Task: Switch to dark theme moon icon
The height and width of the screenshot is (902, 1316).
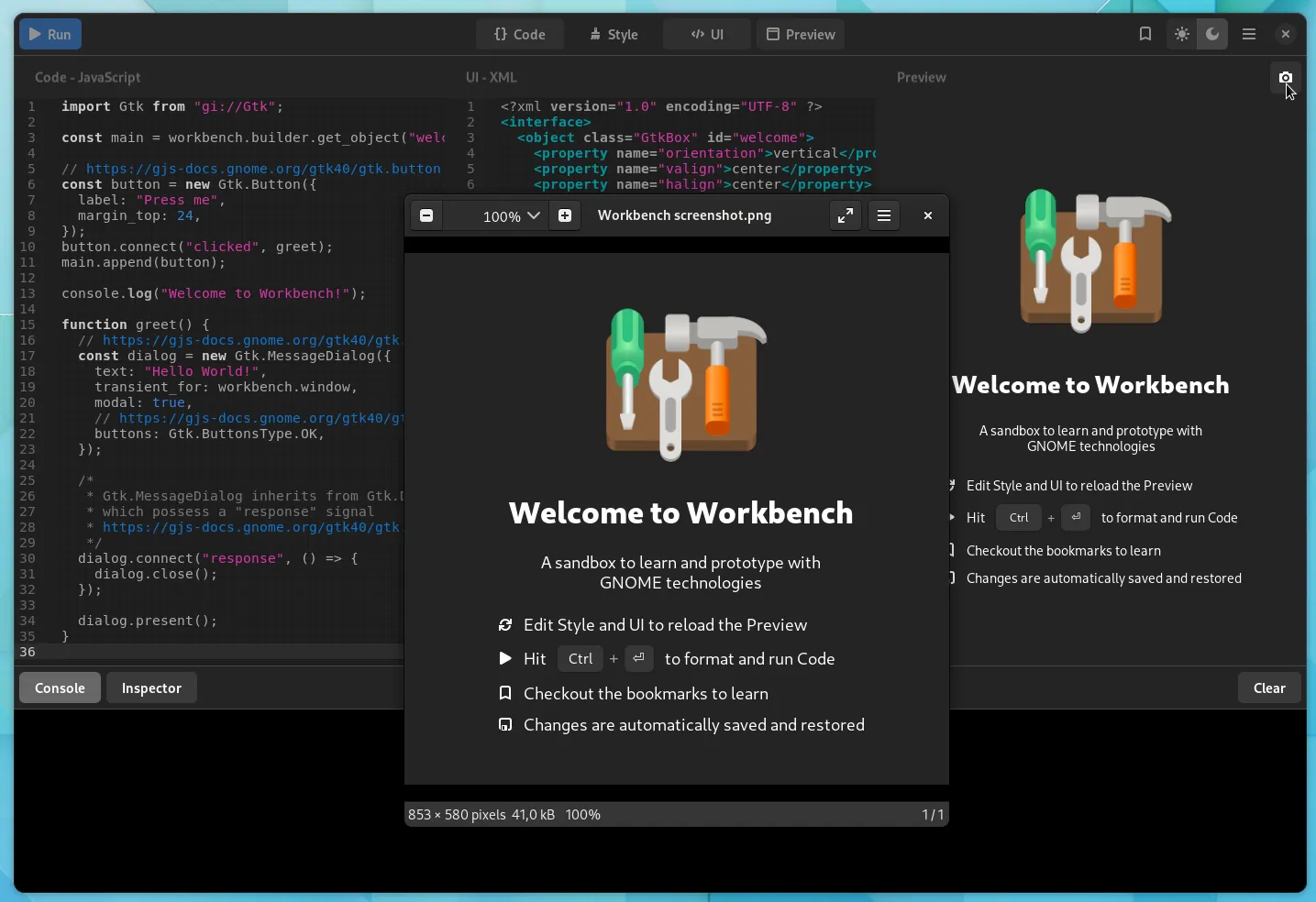Action: tap(1212, 34)
